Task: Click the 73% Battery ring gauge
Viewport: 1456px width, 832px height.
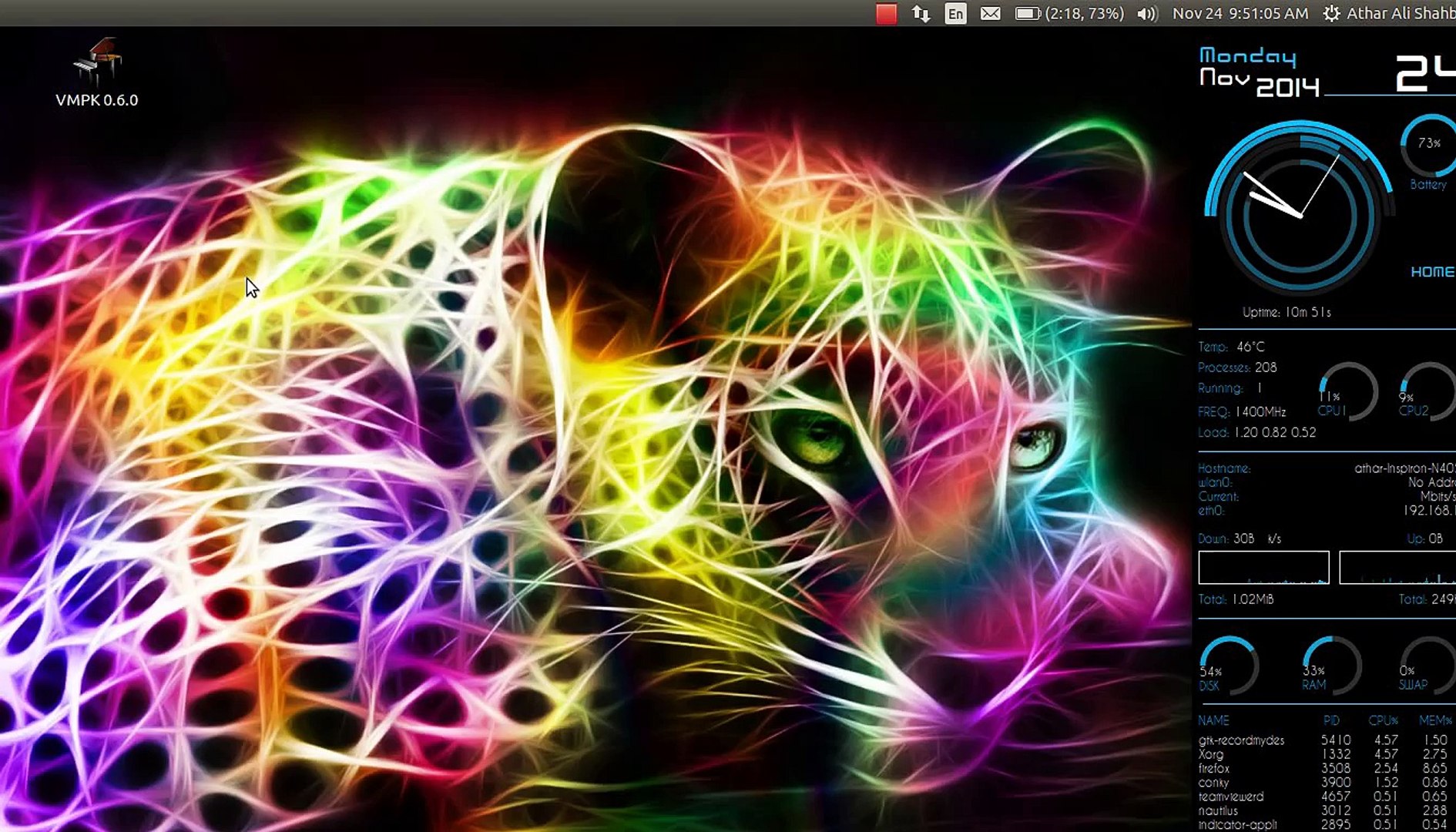Action: pos(1429,146)
